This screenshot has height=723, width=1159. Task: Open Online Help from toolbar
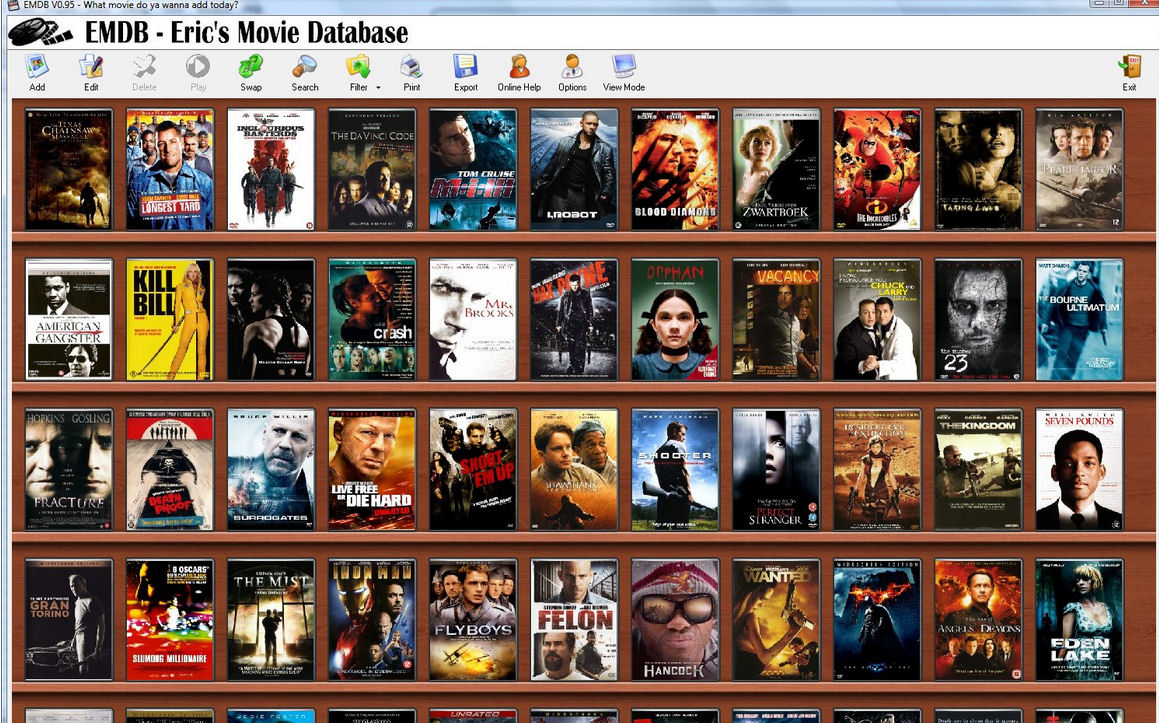coord(519,71)
